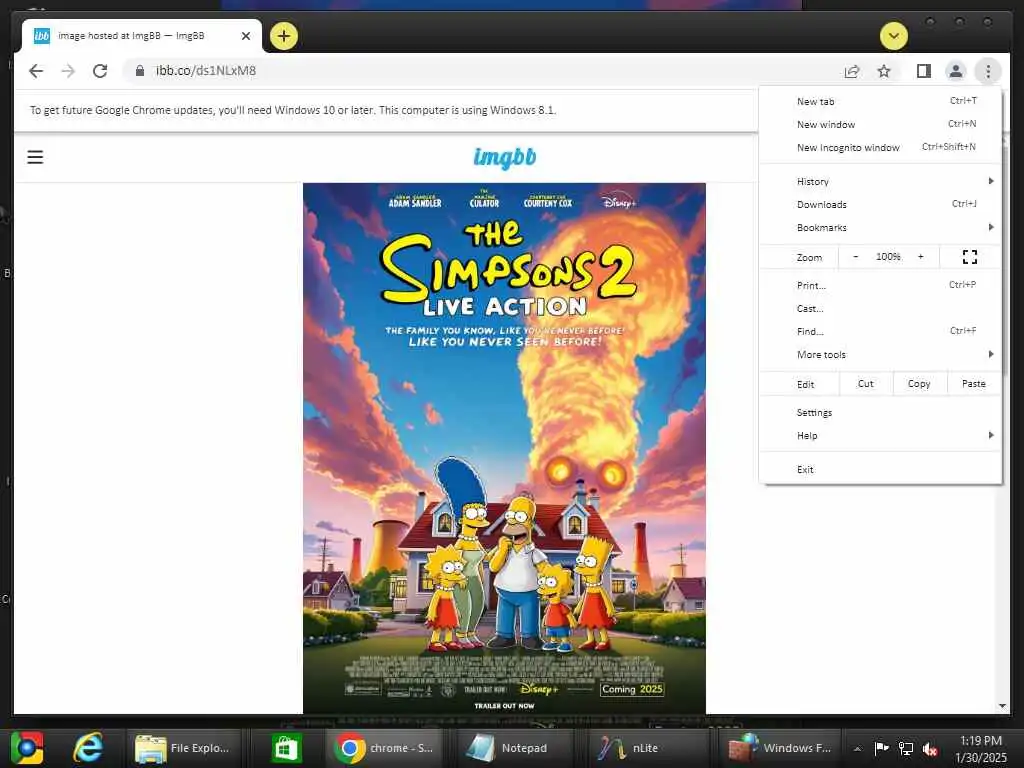This screenshot has height=768, width=1024.
Task: Click the taskbar clock showing 1:19 PM
Action: (x=981, y=749)
